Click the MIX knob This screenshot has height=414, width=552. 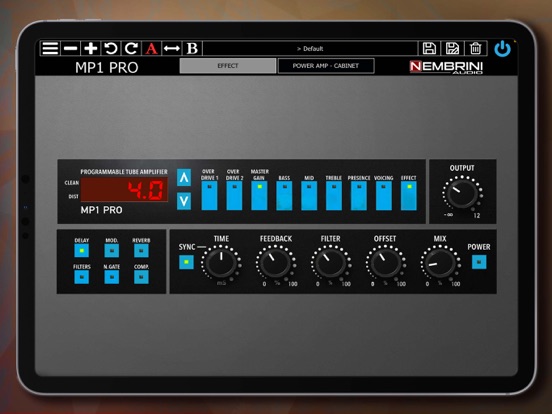coord(440,263)
